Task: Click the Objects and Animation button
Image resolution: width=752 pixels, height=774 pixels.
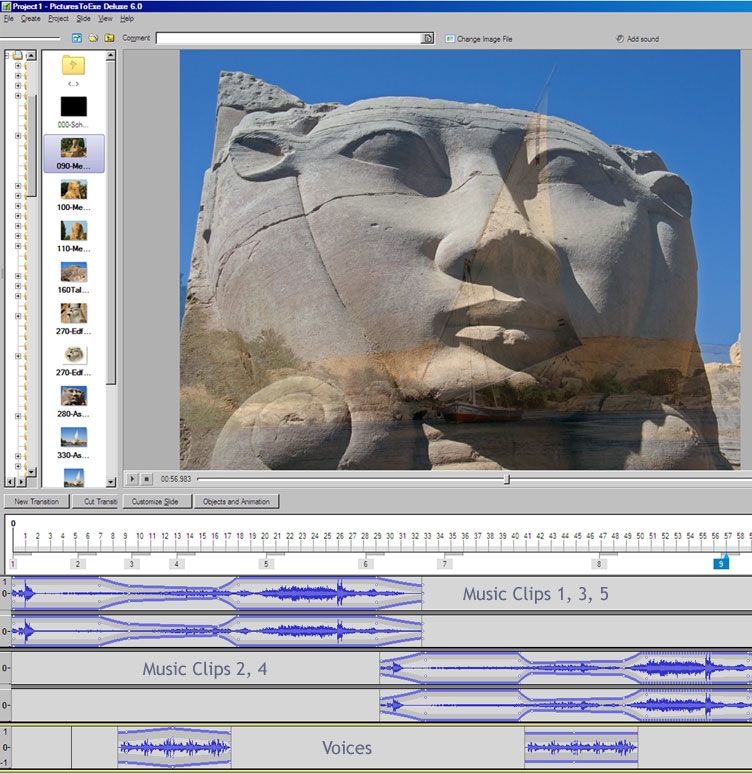Action: click(x=235, y=501)
